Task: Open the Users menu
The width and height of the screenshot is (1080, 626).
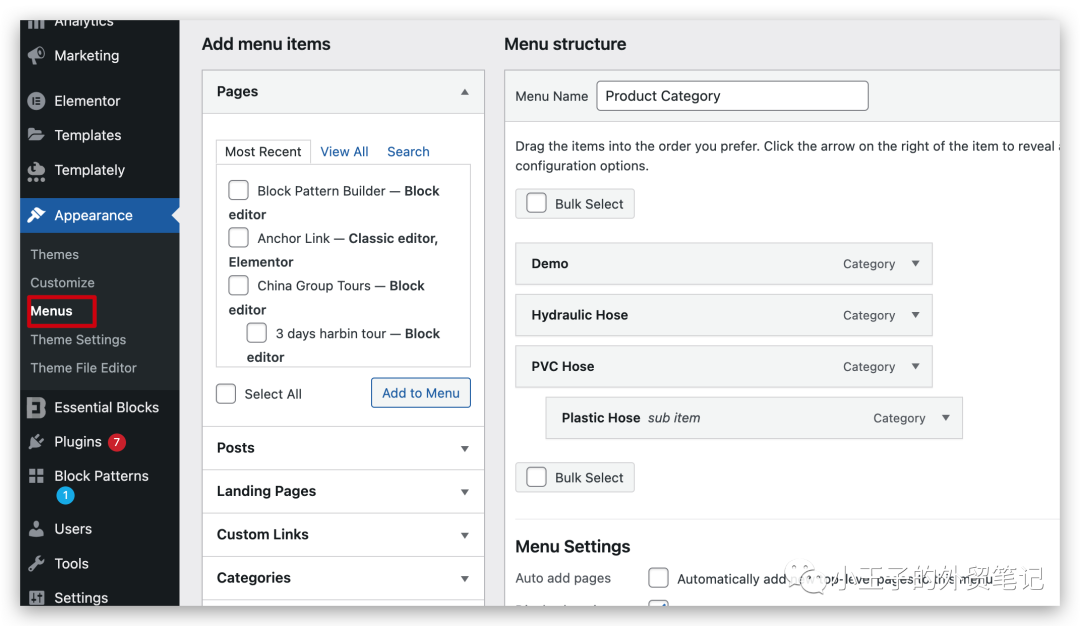Action: pyautogui.click(x=73, y=529)
